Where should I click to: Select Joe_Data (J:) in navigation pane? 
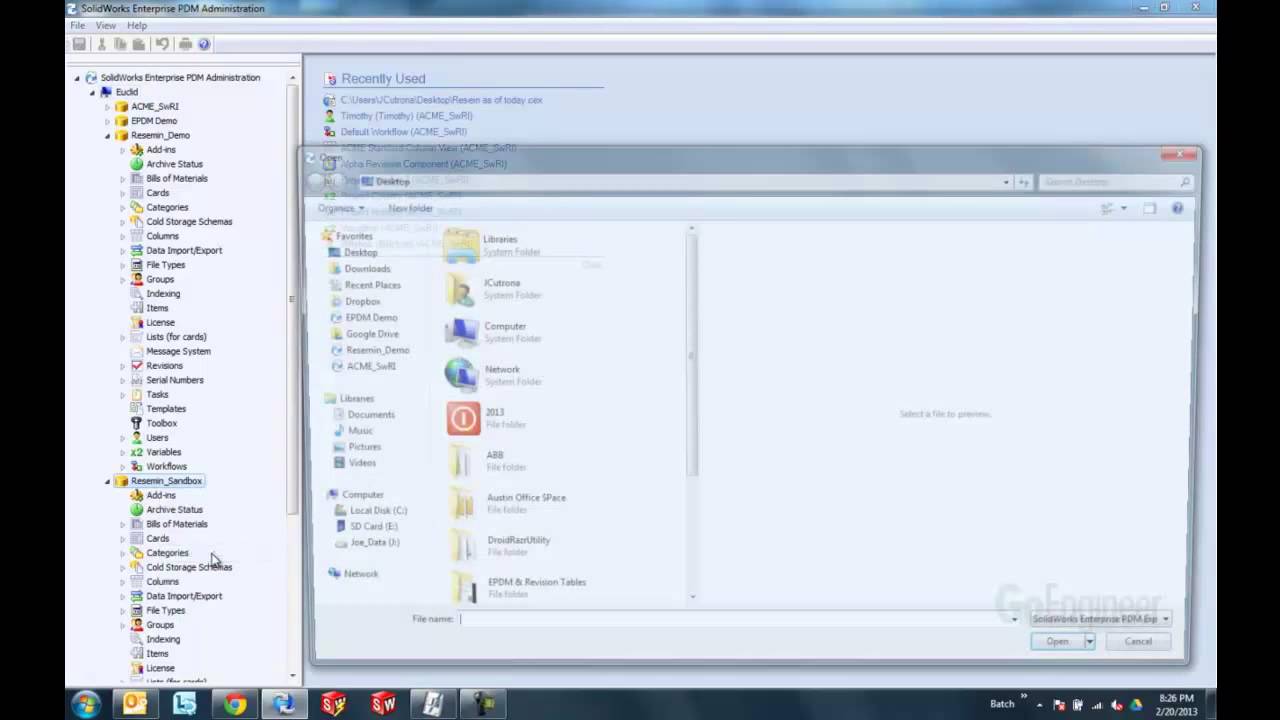pos(374,542)
